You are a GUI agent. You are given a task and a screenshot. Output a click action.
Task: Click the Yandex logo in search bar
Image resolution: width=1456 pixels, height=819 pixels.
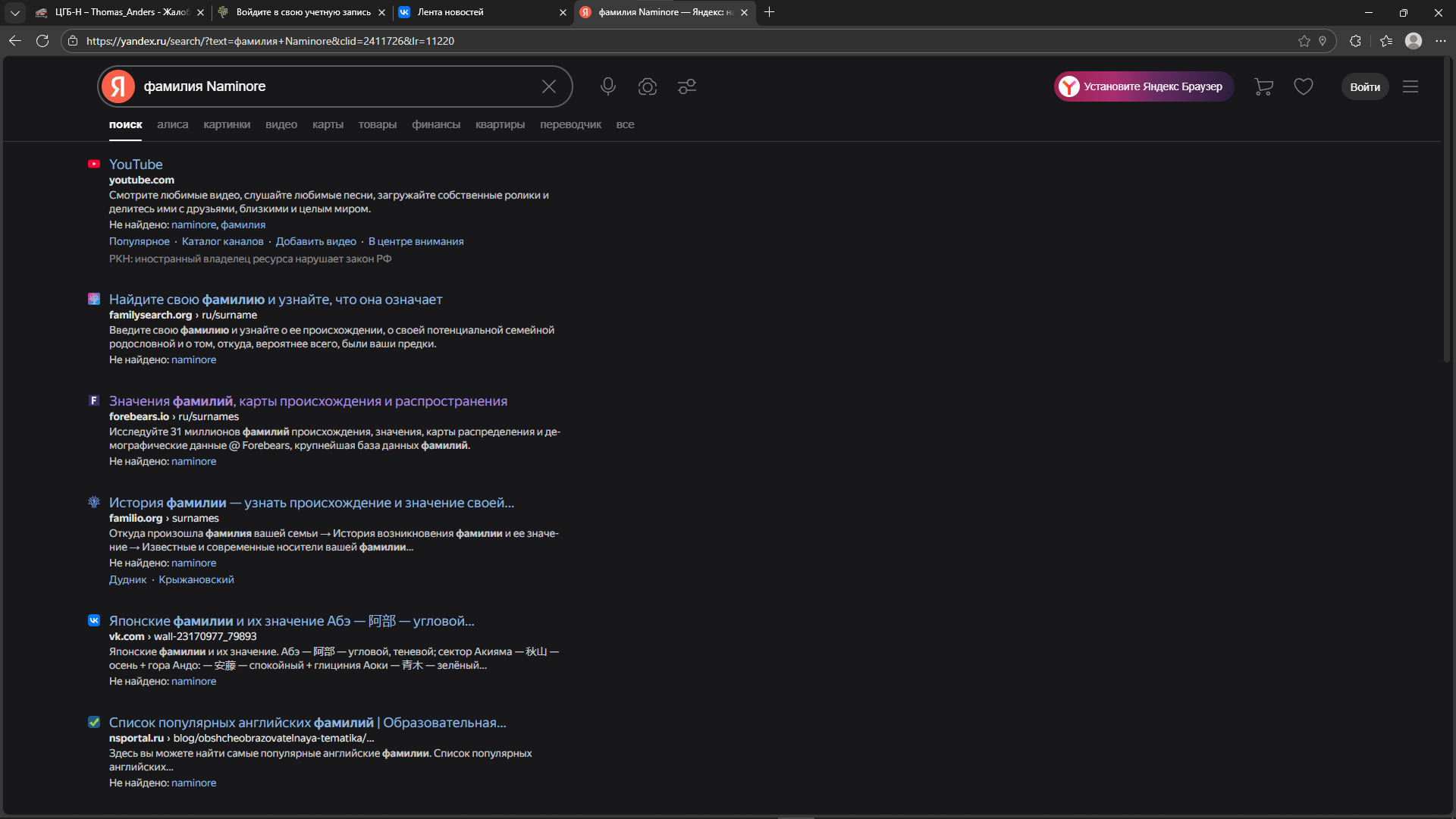coord(119,86)
